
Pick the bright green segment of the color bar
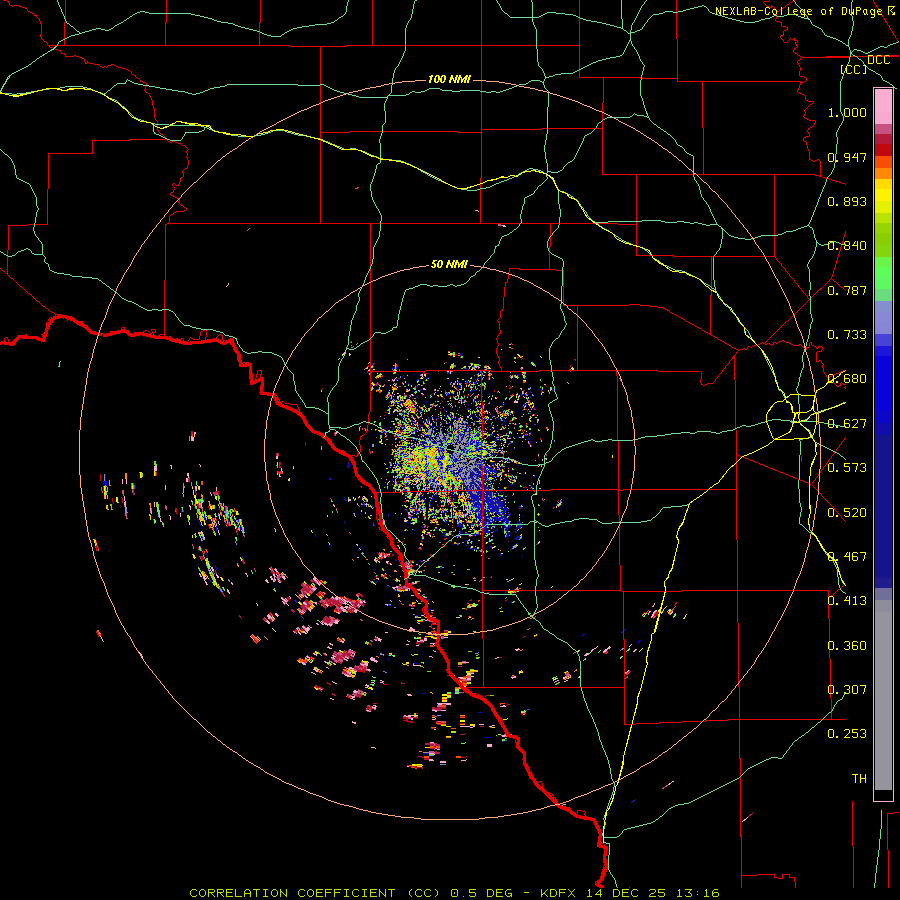pyautogui.click(x=883, y=273)
